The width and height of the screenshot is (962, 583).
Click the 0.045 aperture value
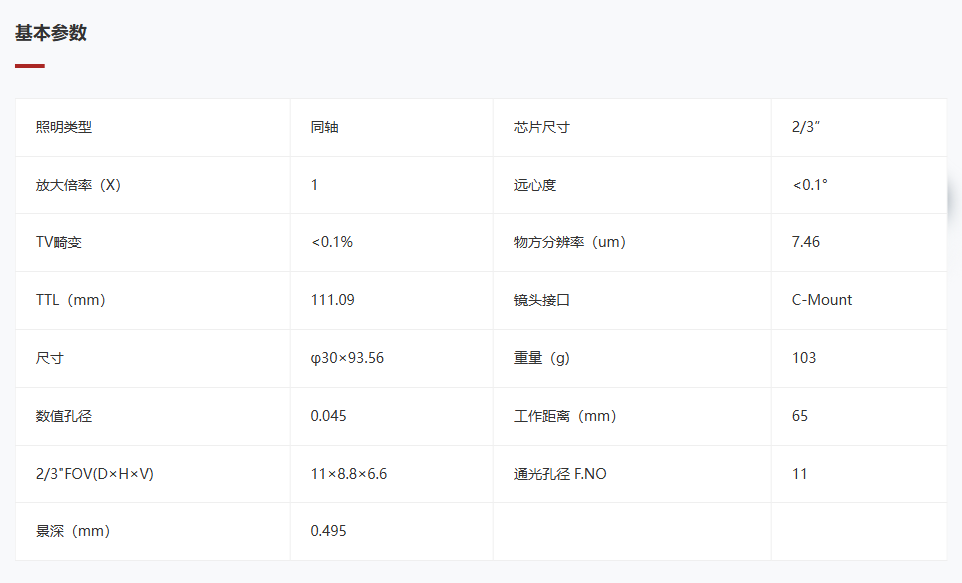point(328,416)
